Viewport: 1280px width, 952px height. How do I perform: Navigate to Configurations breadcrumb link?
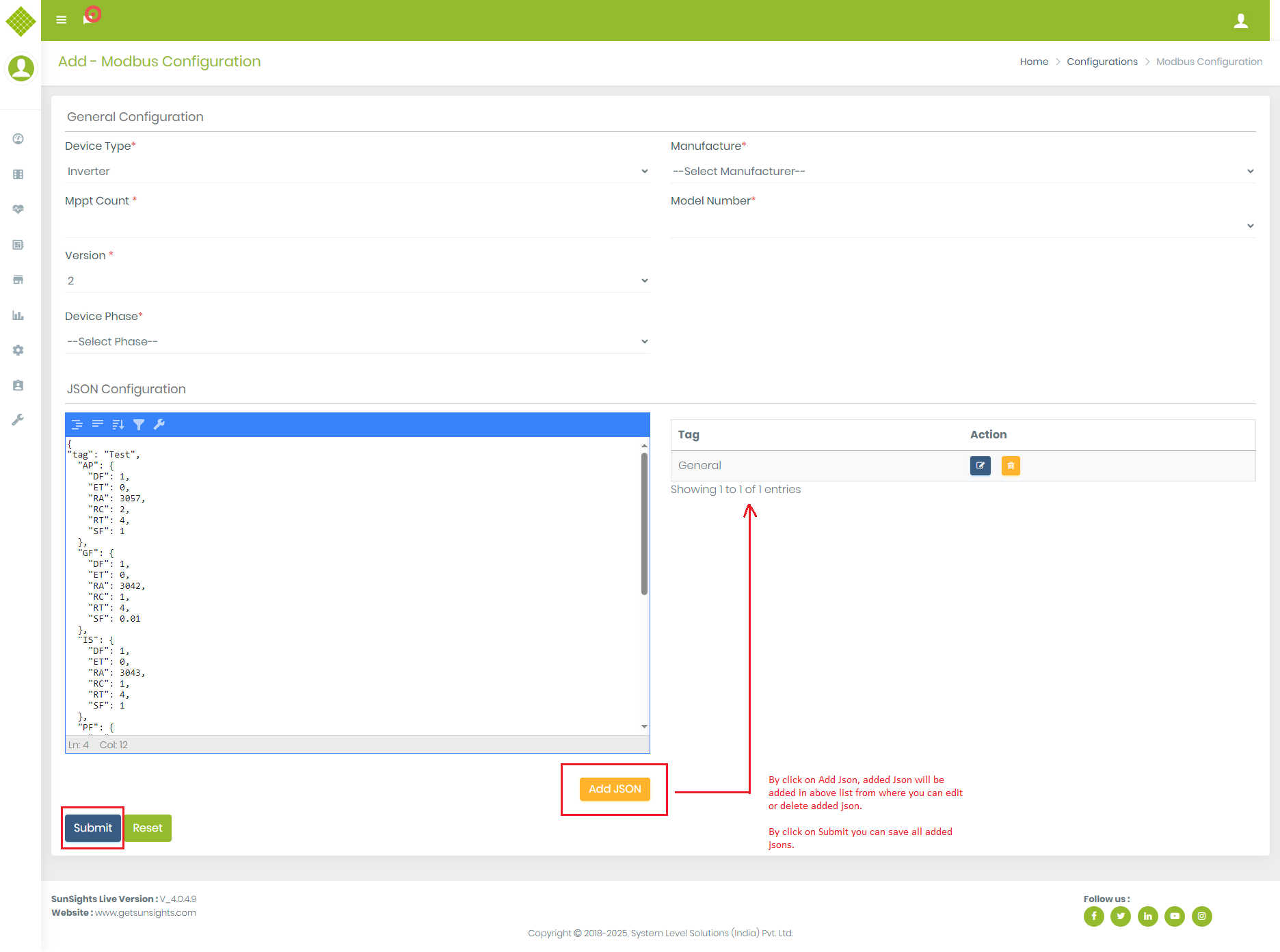(x=1102, y=62)
